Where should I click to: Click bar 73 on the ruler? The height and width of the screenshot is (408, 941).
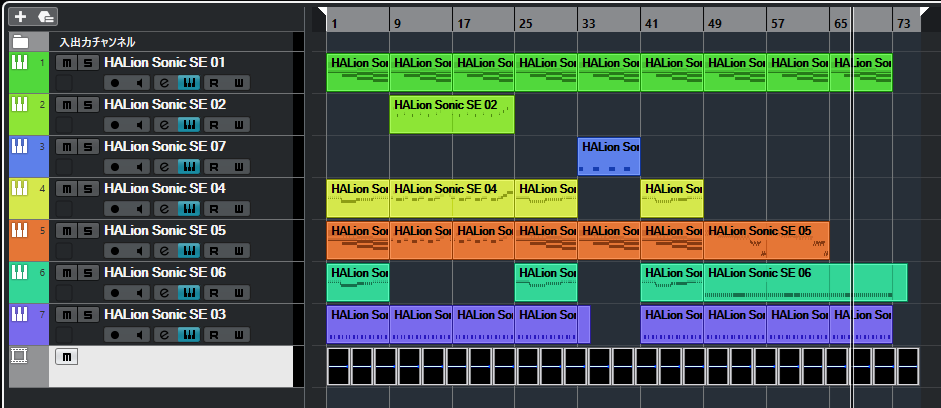[x=904, y=25]
